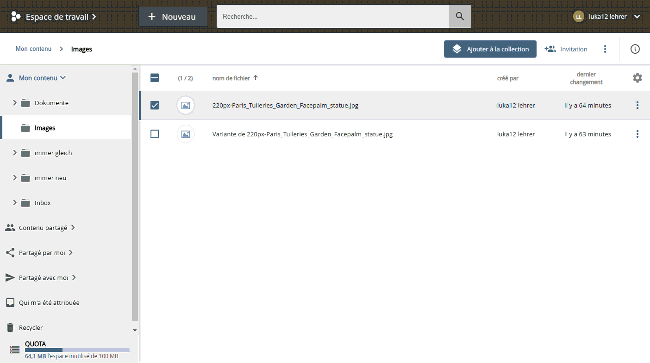The height and width of the screenshot is (363, 650).
Task: Click the Images breadcrumb
Action: [x=82, y=49]
